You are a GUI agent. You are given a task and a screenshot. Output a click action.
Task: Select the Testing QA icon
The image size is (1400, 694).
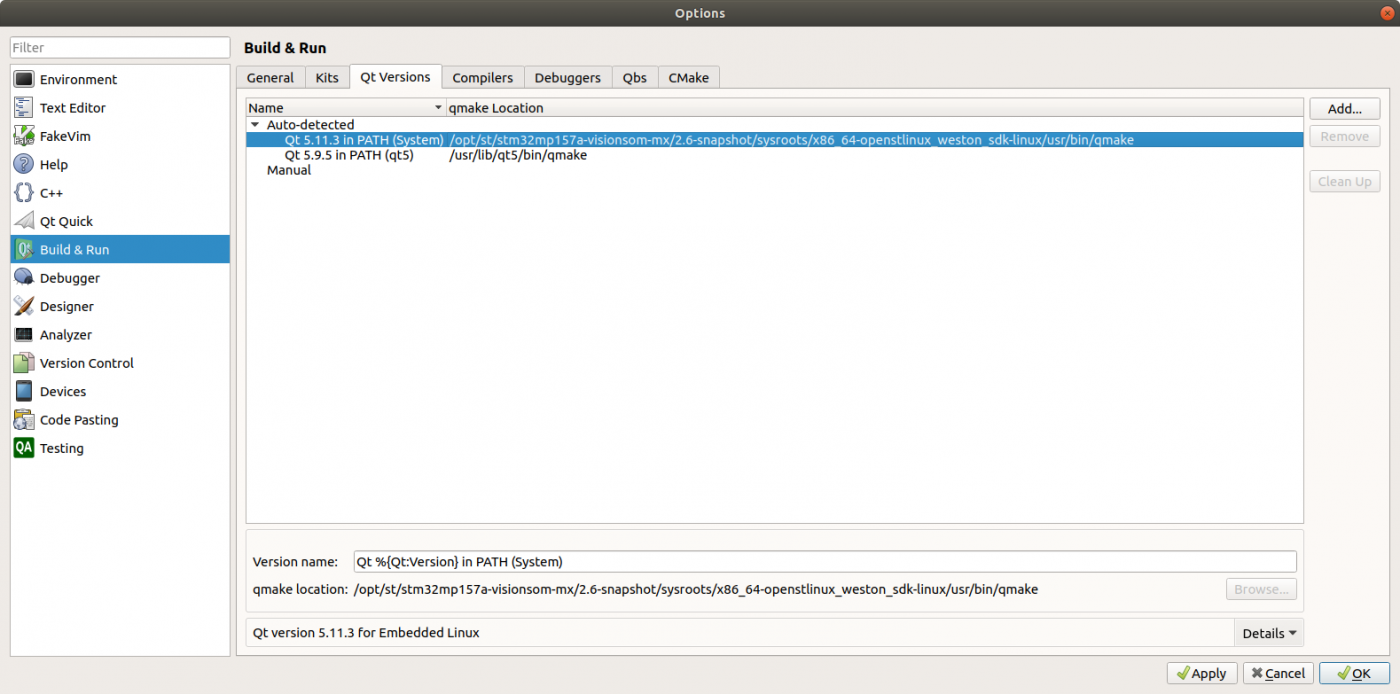(24, 448)
